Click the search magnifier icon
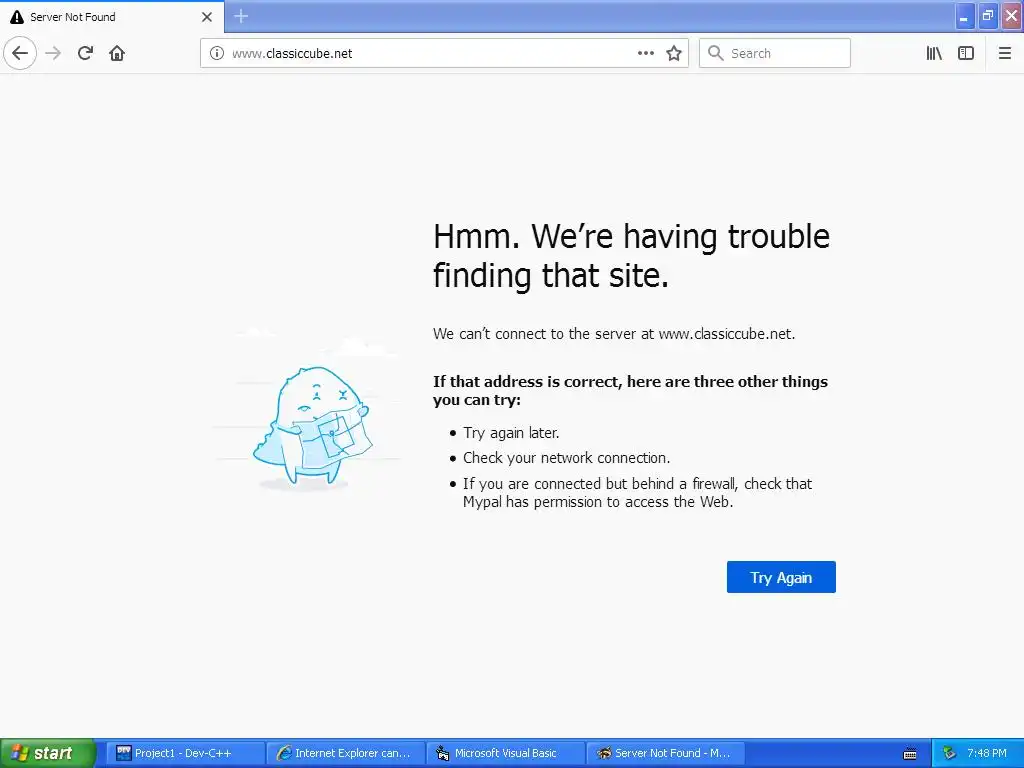Viewport: 1024px width, 768px height. [716, 53]
